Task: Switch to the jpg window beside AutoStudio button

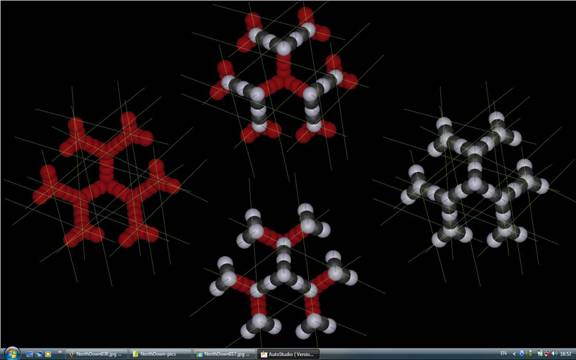Action: 225,354
